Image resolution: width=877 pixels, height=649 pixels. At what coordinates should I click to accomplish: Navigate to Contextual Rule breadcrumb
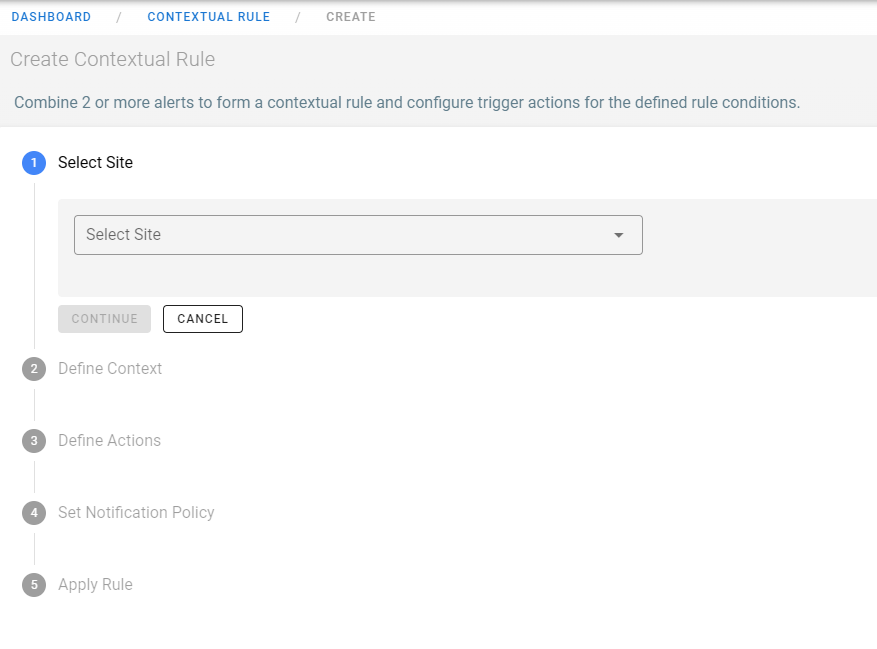208,17
